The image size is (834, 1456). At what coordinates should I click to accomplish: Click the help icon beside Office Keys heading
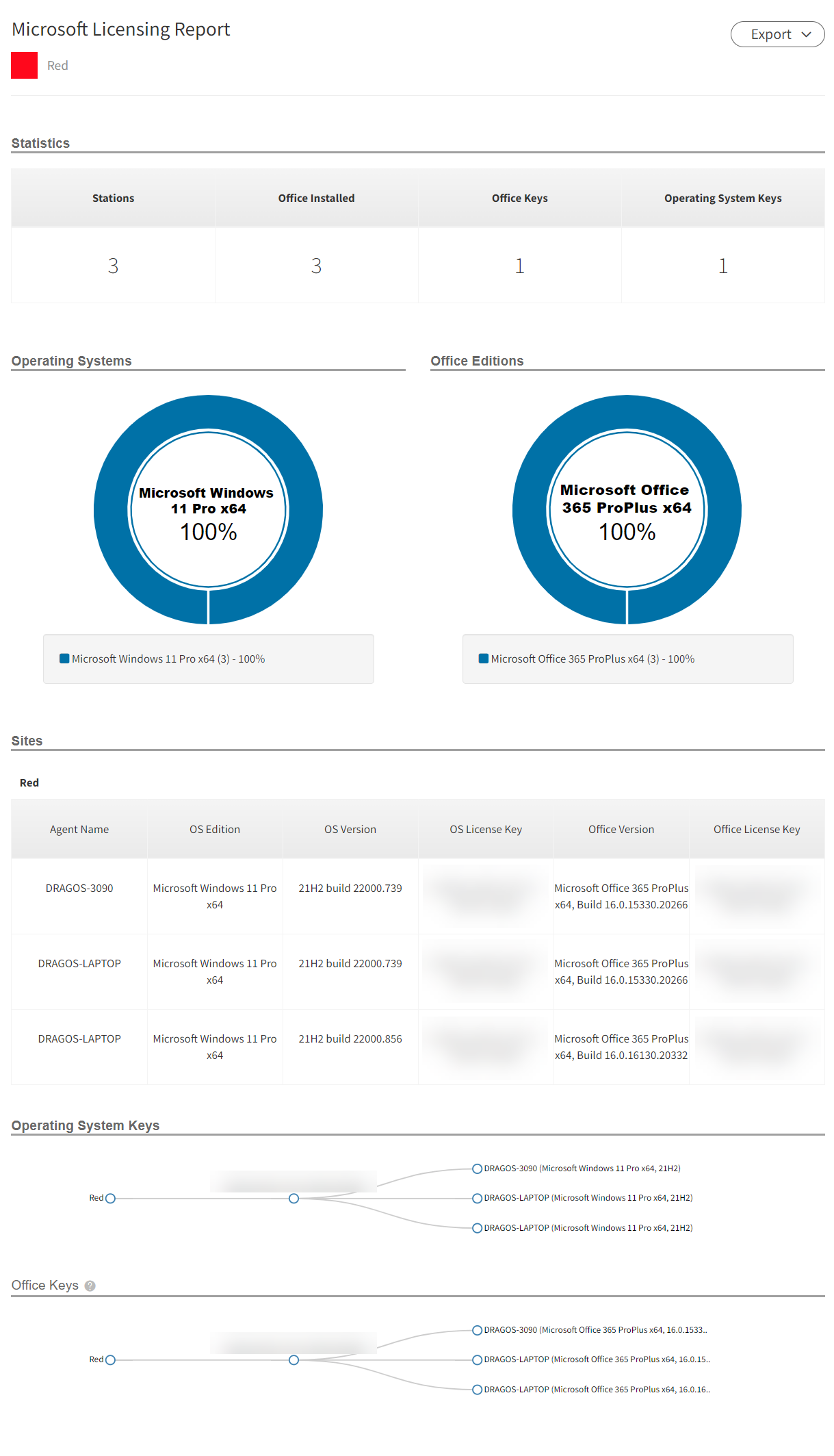click(90, 1286)
